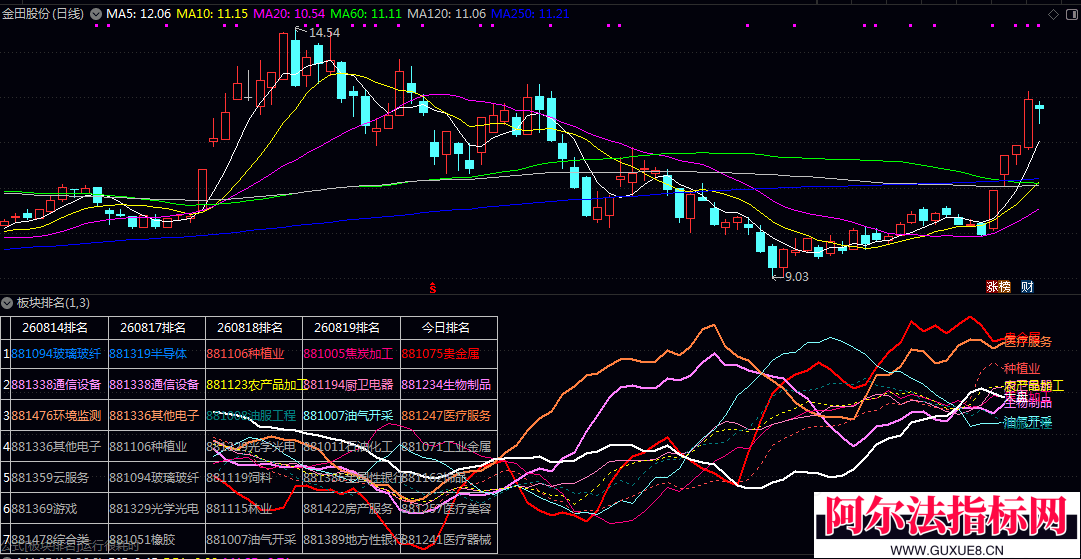Viewport: 1081px width, 559px height.
Task: Click cell 881476环境监测
Action: click(x=57, y=416)
